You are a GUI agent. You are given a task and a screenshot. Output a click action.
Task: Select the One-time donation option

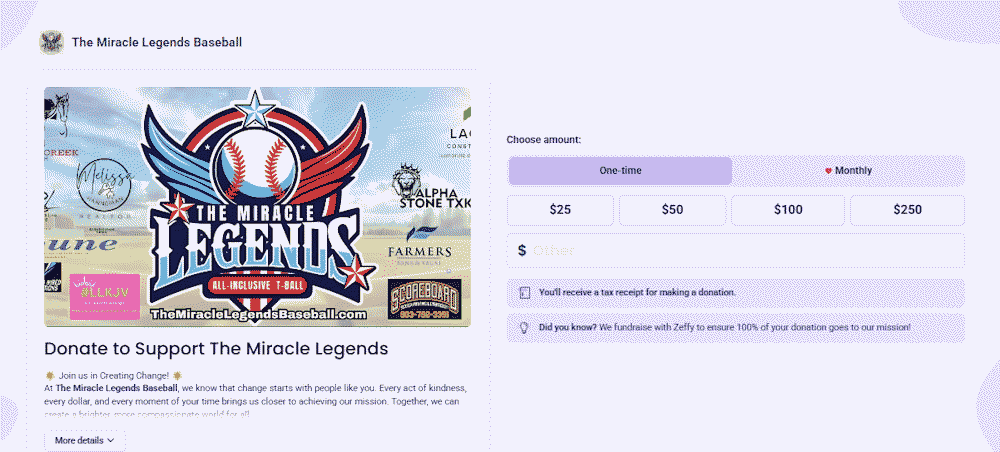click(x=620, y=171)
